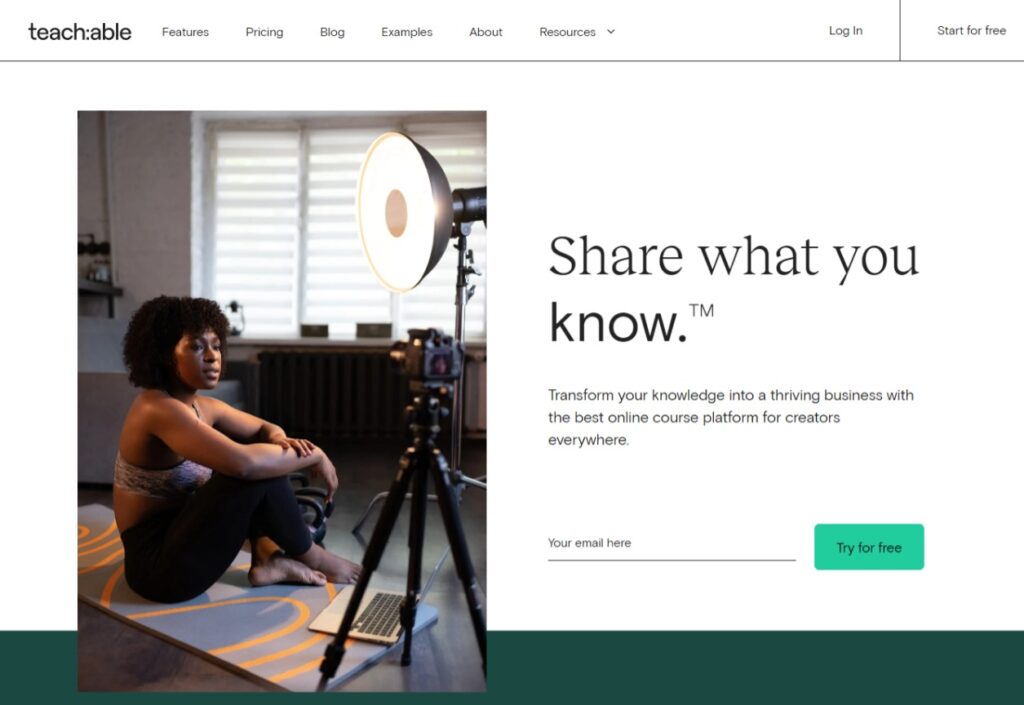Open the Blog link
The image size is (1024, 705).
pos(332,32)
